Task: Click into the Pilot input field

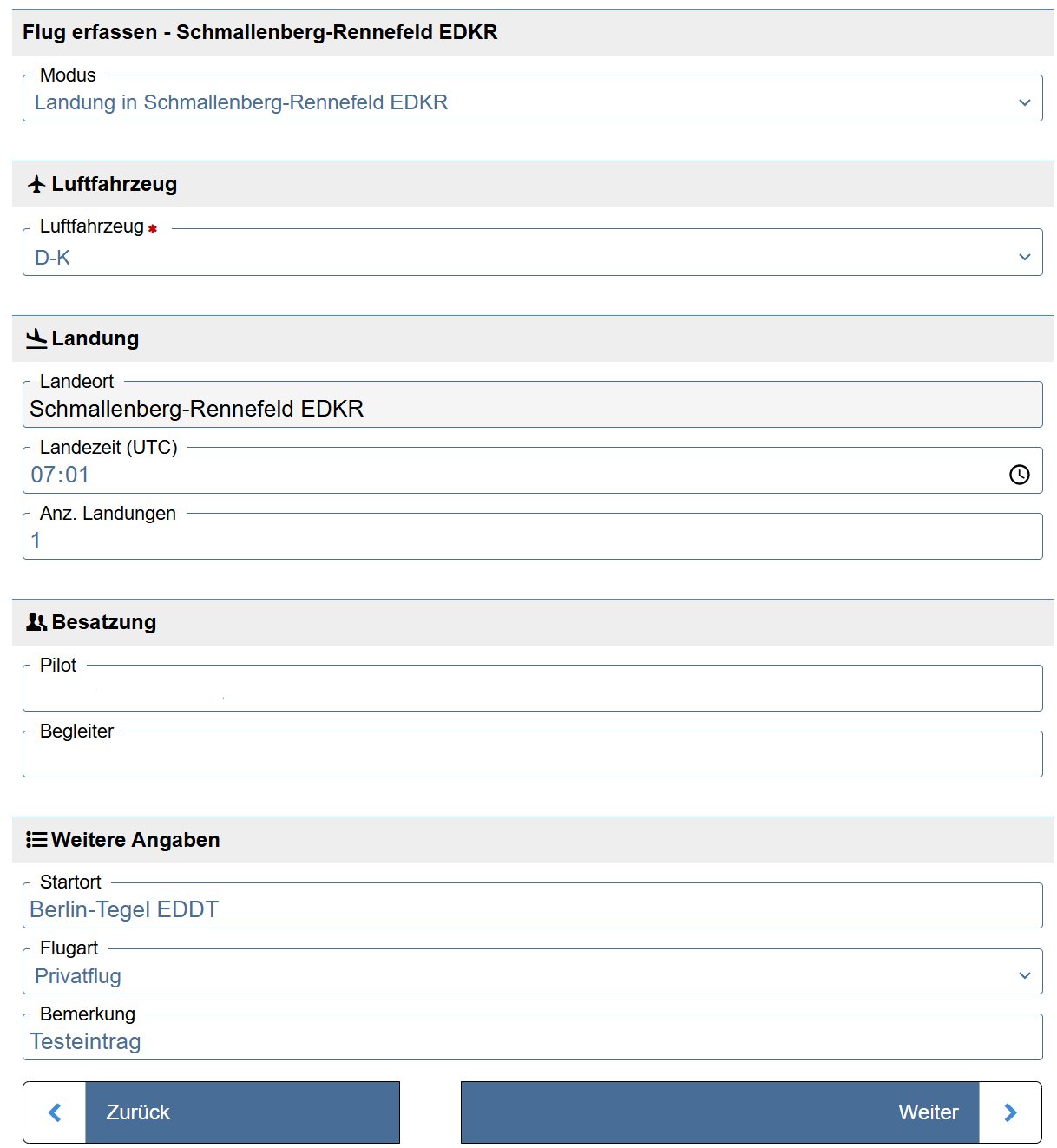Action: click(x=532, y=692)
